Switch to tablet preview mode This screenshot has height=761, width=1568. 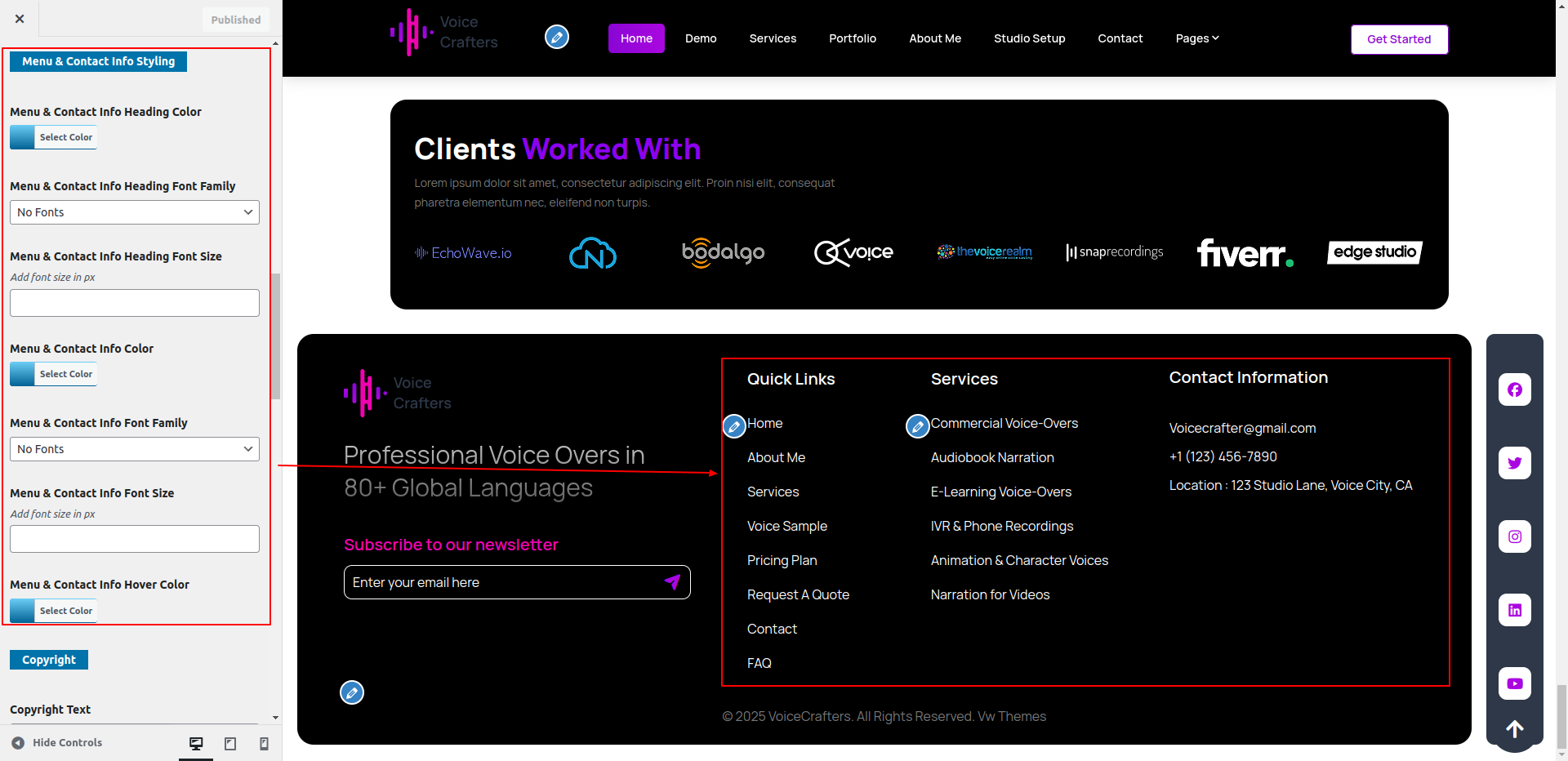pyautogui.click(x=230, y=743)
